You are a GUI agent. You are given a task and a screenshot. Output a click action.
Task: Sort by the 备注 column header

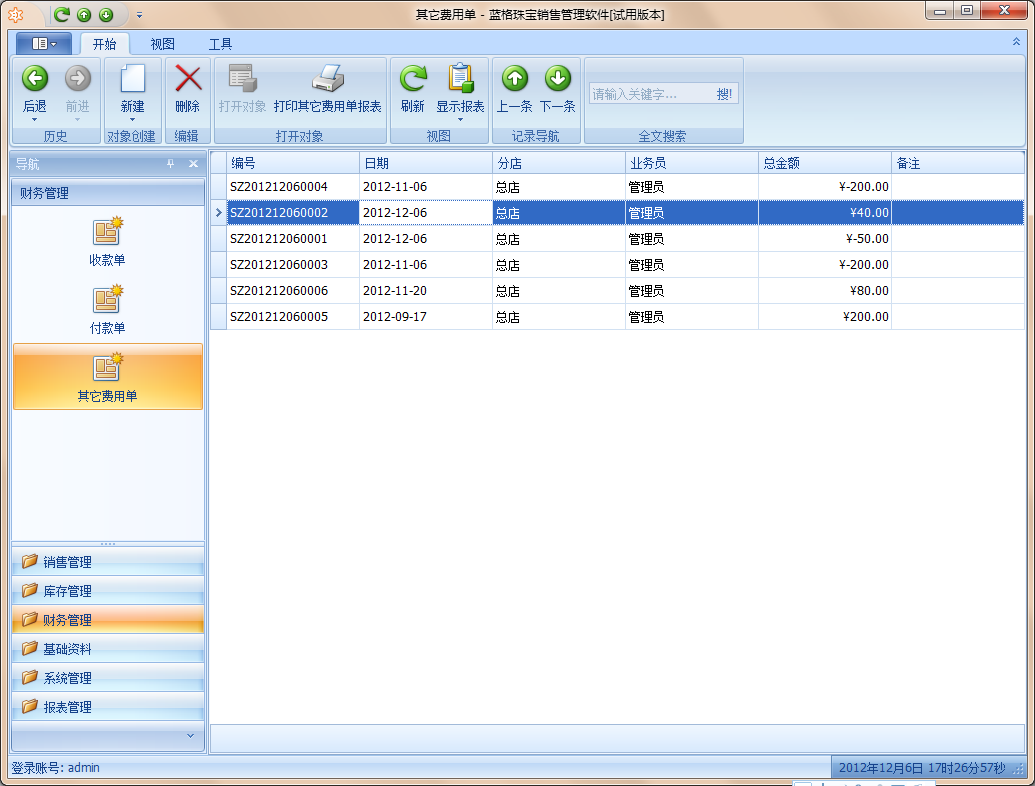(958, 163)
